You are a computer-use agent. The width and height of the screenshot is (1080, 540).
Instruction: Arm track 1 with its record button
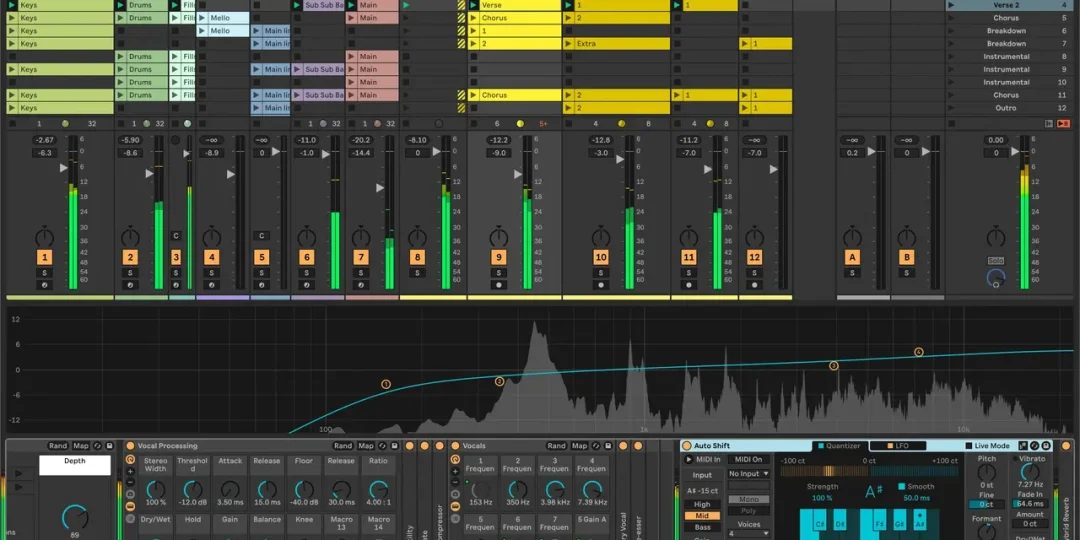click(45, 284)
